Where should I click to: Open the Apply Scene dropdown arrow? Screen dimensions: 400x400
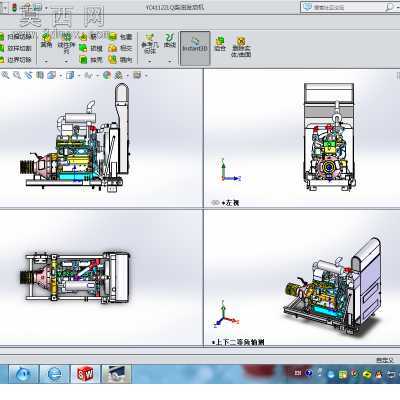pyautogui.click(x=128, y=76)
